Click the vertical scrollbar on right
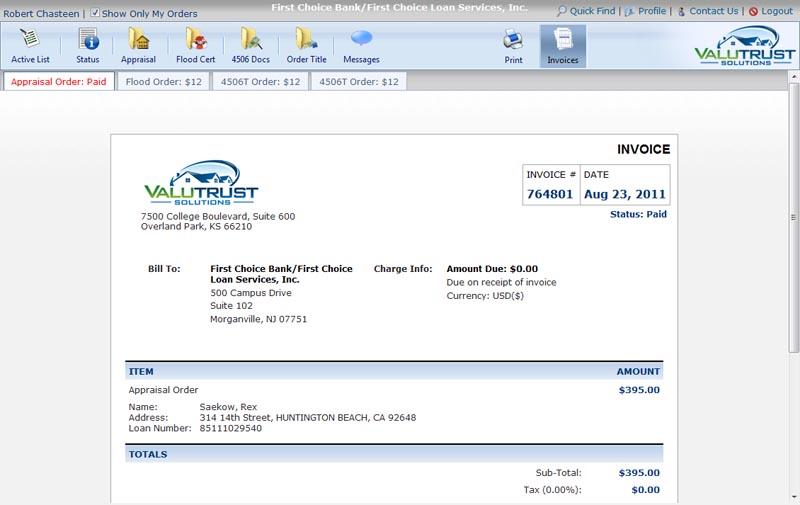This screenshot has height=505, width=800. pyautogui.click(x=794, y=217)
